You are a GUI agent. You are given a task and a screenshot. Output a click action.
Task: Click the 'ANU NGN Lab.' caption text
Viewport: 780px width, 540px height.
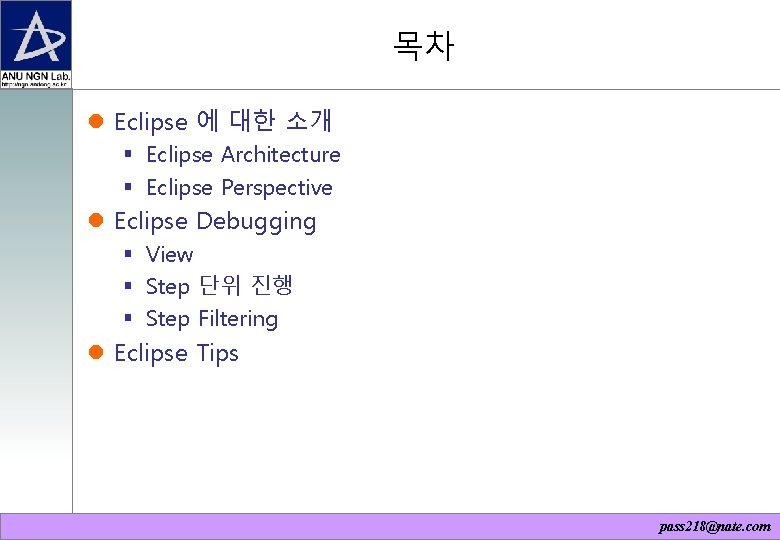pos(36,76)
